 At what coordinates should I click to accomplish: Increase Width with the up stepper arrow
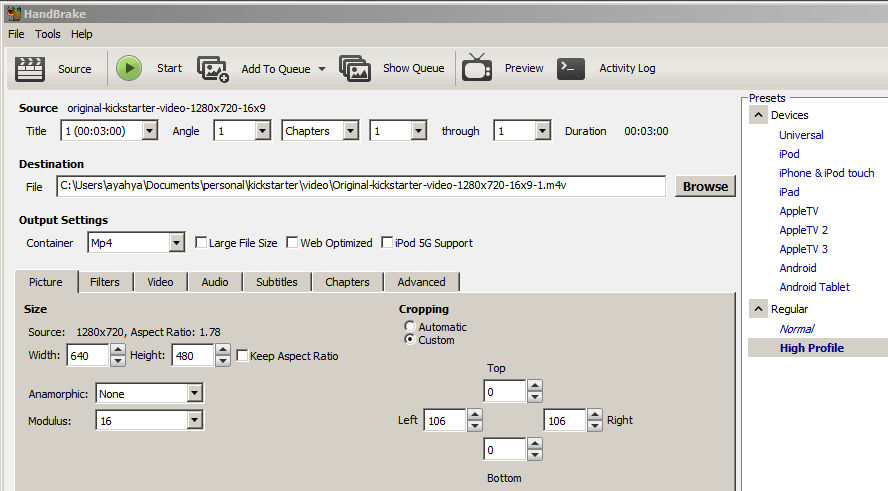117,350
